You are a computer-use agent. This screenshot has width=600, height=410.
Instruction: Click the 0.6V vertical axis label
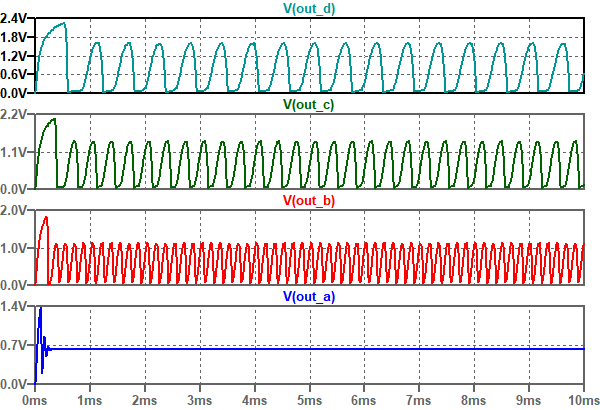(x=17, y=74)
